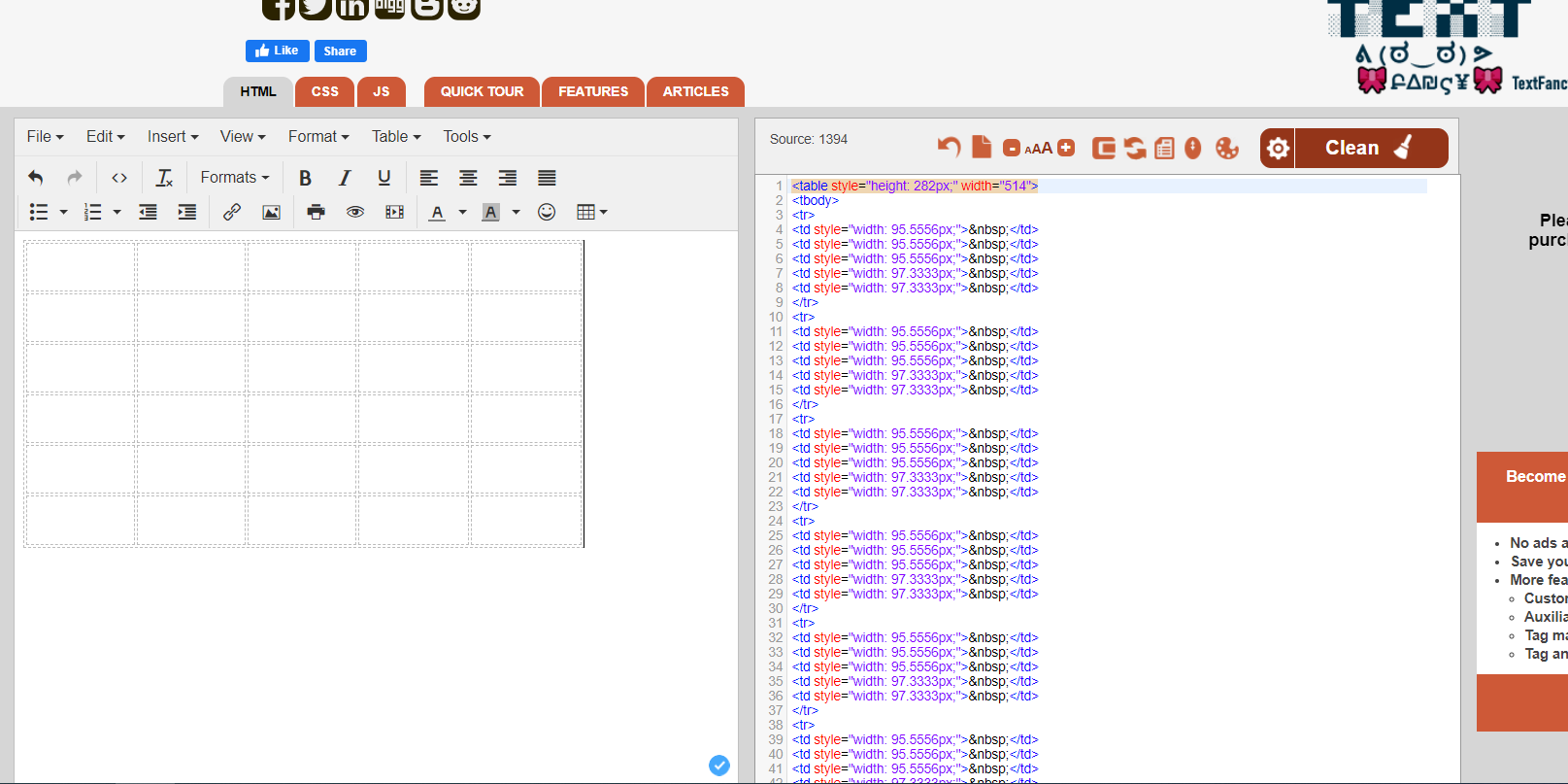
Task: Open text color picker arrow
Action: pyautogui.click(x=462, y=212)
